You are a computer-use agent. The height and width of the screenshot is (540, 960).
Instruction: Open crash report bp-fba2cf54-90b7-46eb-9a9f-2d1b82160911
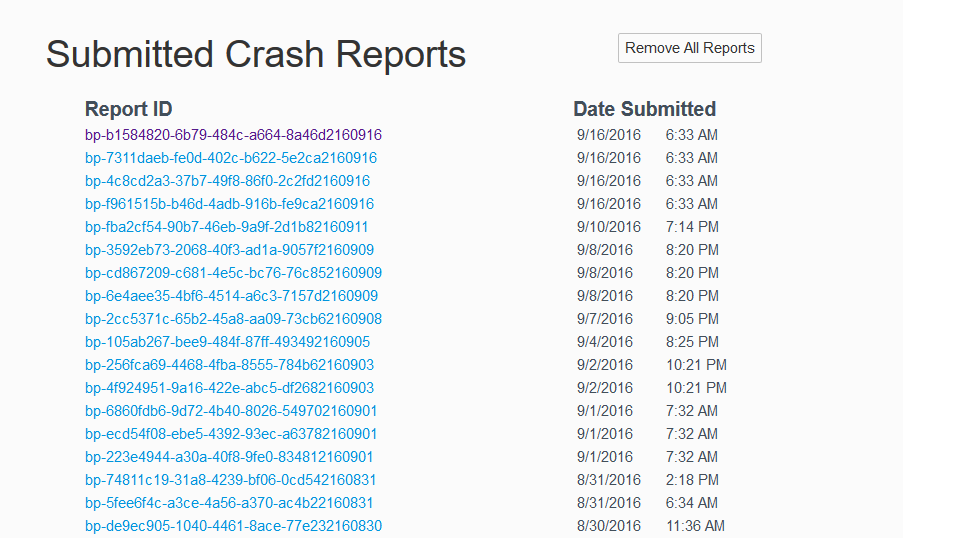[226, 227]
